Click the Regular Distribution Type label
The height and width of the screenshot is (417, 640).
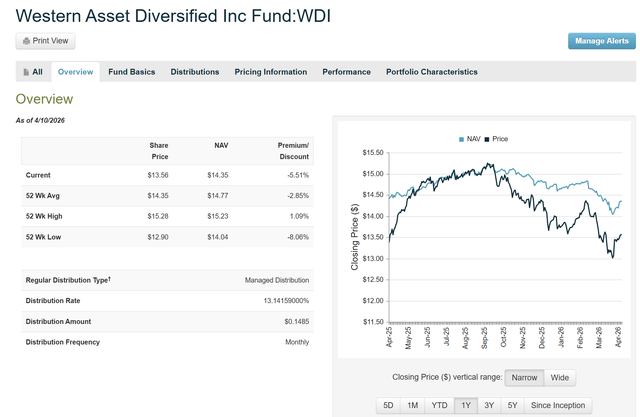pos(68,280)
